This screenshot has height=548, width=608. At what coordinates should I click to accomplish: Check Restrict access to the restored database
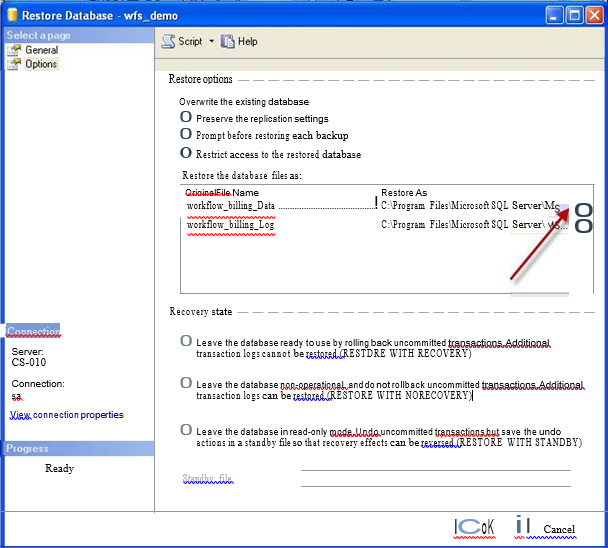(x=186, y=153)
